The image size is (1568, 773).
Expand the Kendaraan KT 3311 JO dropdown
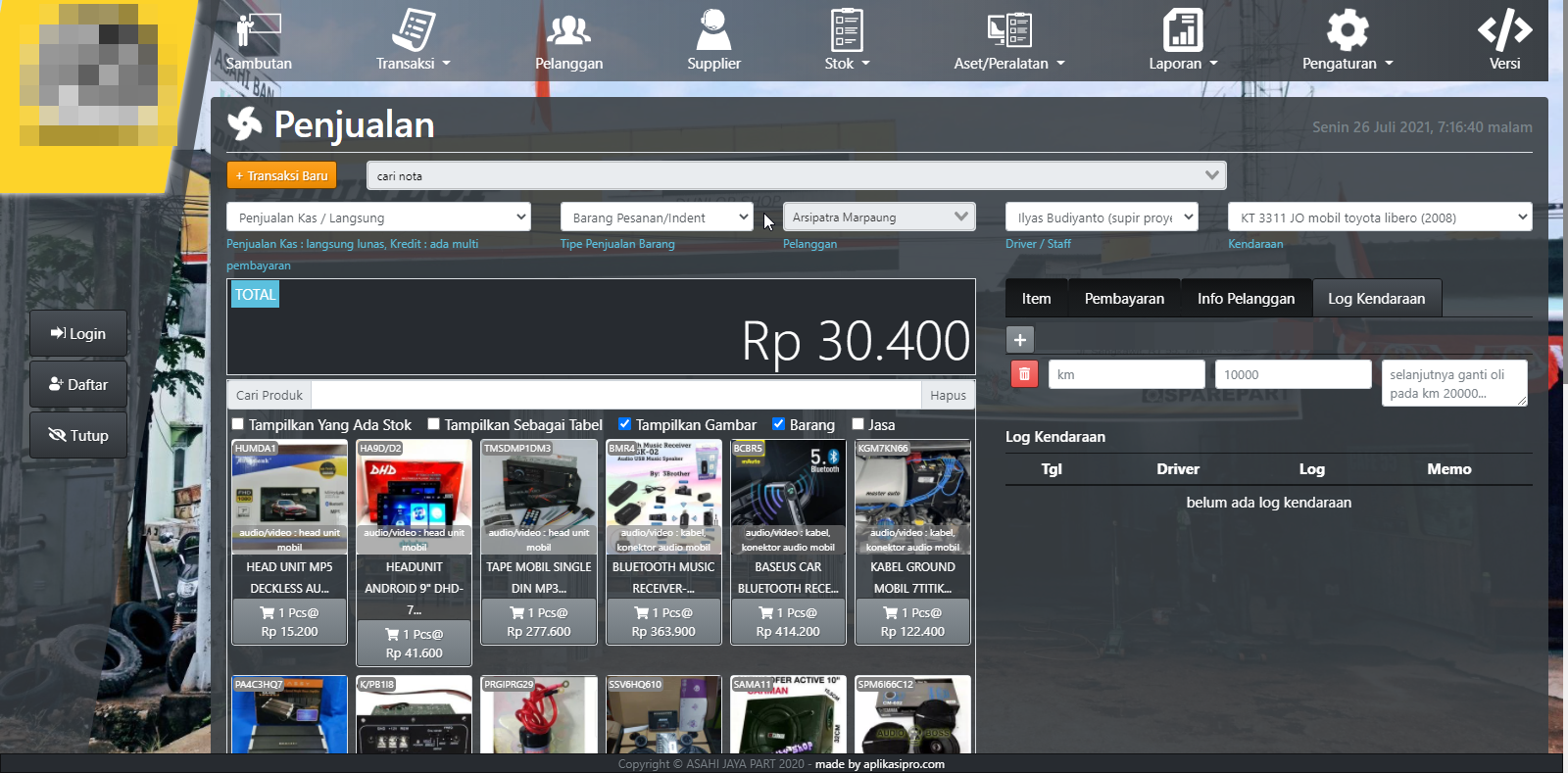(1379, 217)
